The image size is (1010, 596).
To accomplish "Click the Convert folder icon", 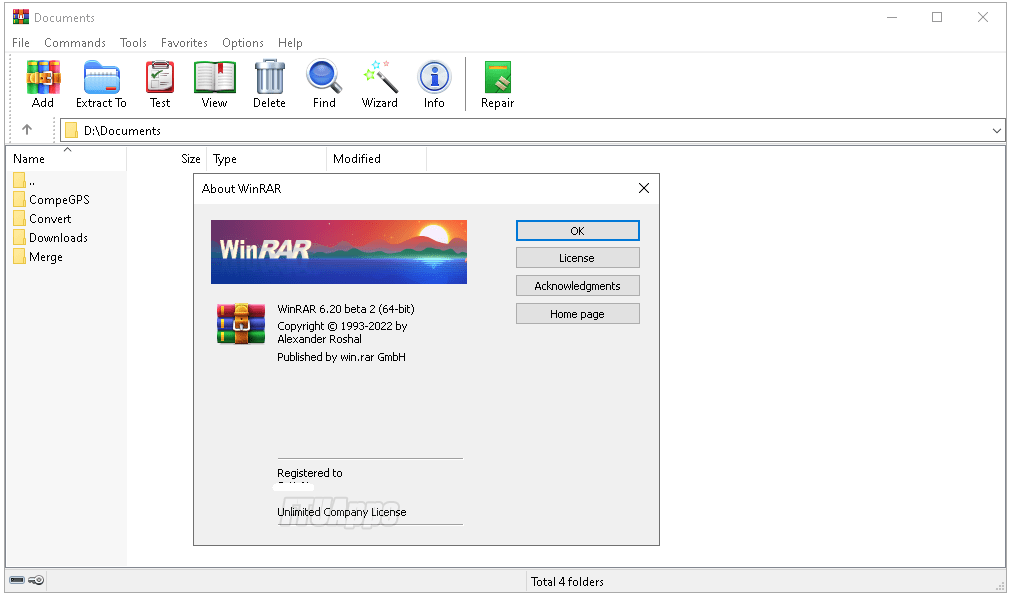I will (x=19, y=218).
